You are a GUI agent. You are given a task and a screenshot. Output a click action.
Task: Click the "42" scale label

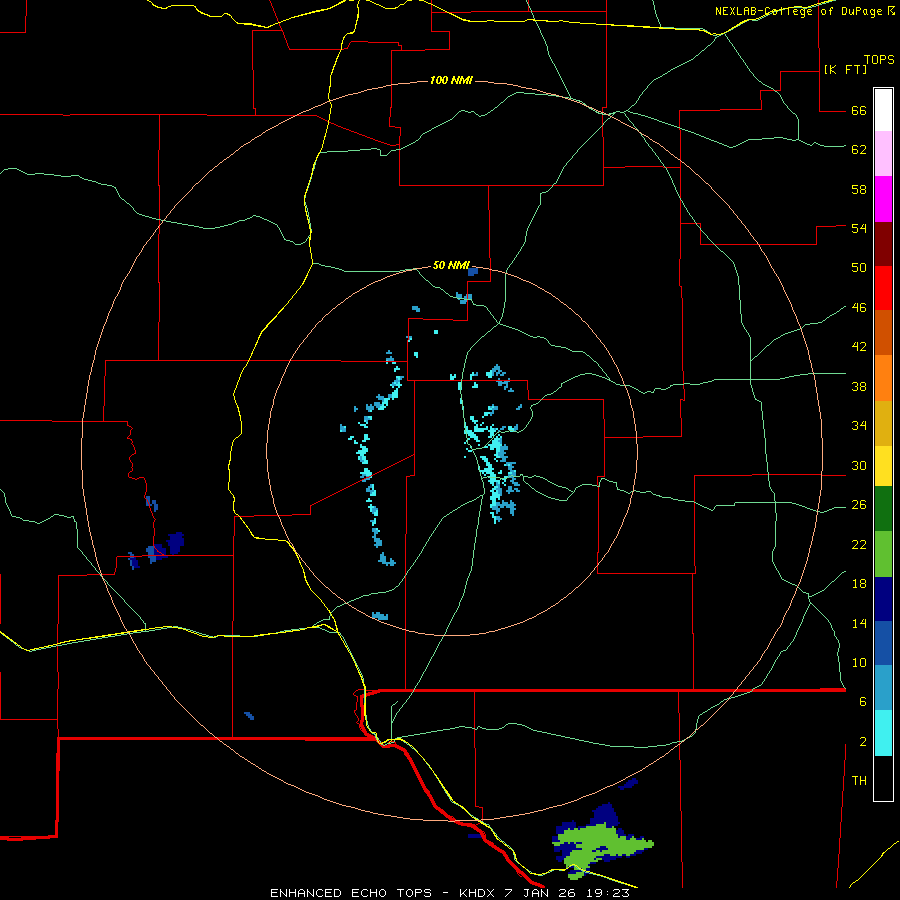click(x=859, y=347)
